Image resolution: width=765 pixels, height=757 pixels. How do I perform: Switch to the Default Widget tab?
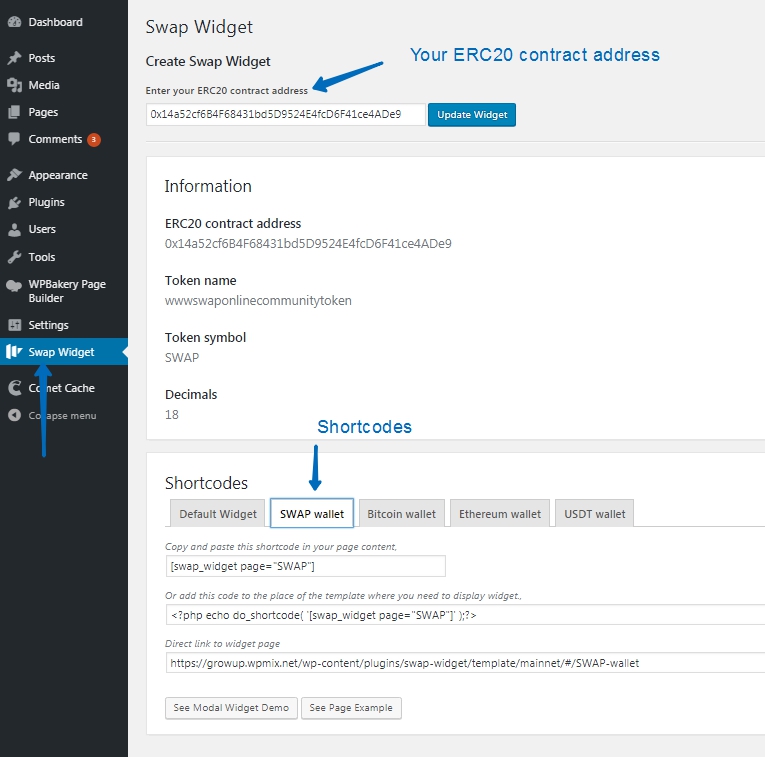pyautogui.click(x=218, y=514)
